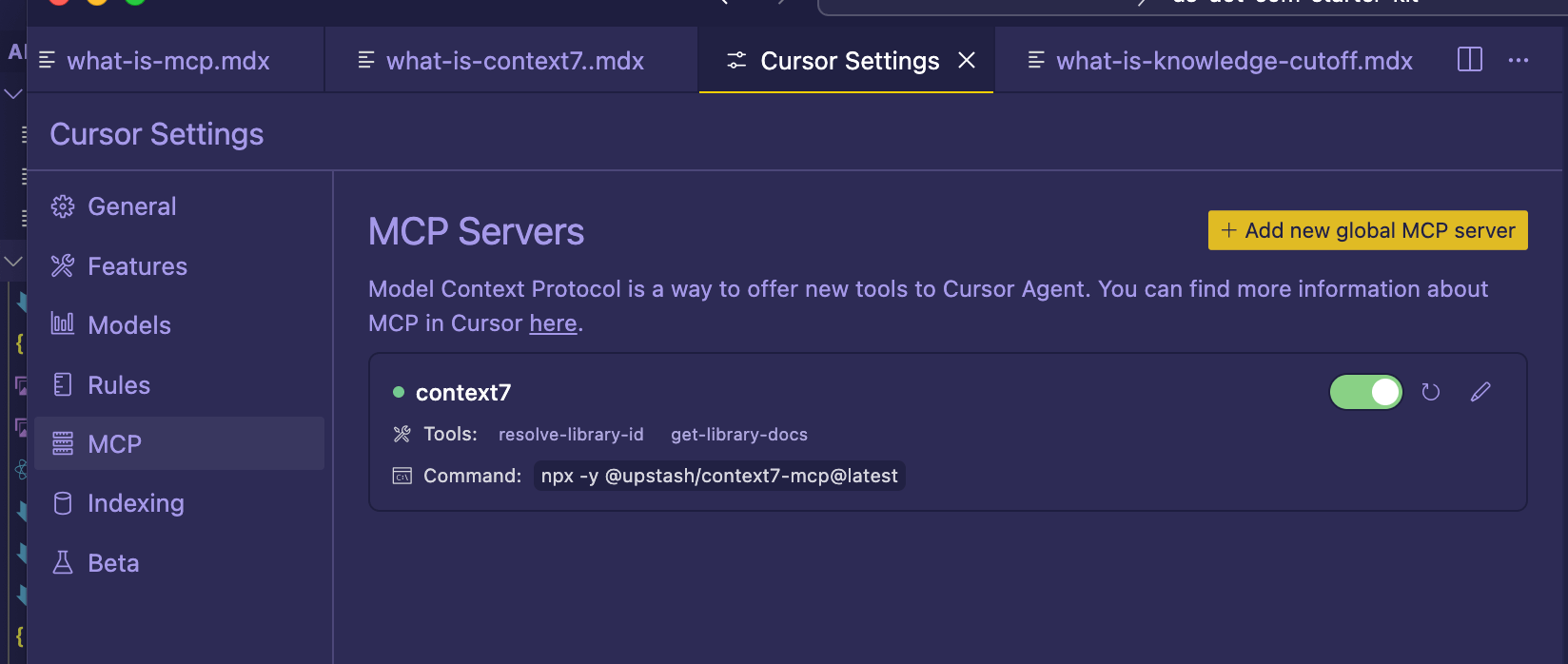Close the Cursor Settings tab

(x=967, y=61)
